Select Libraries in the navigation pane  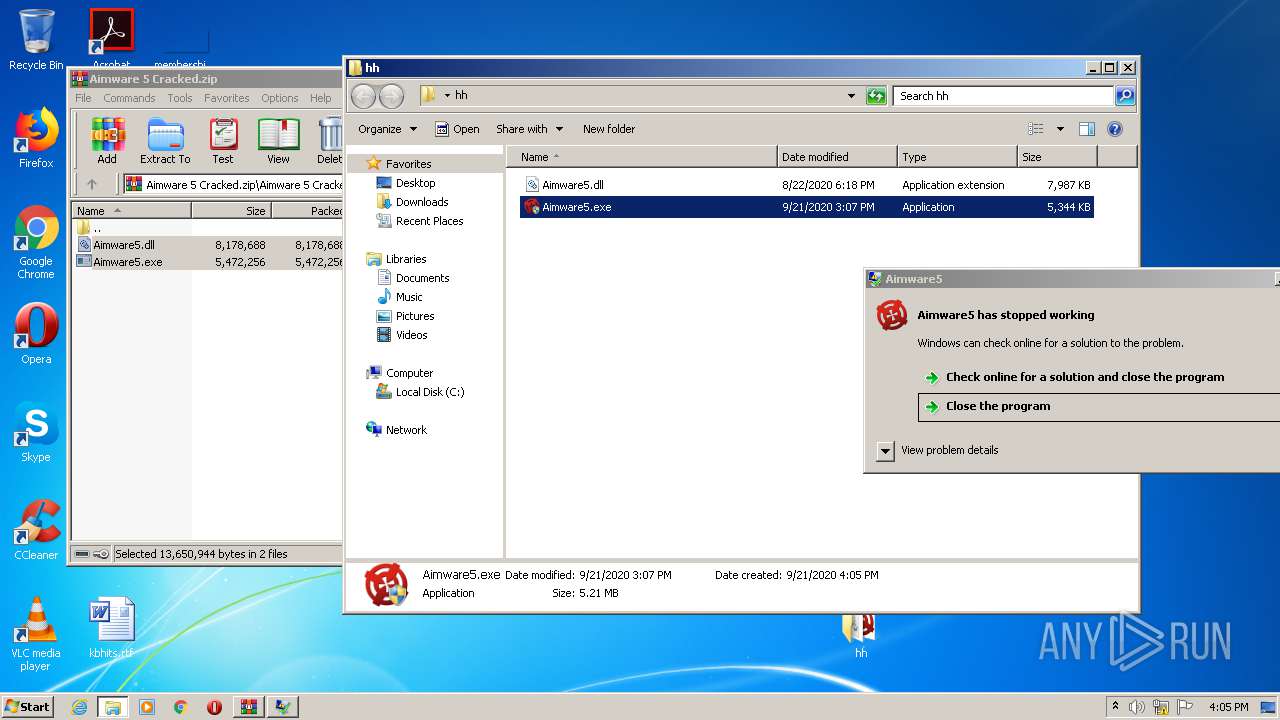pyautogui.click(x=406, y=259)
